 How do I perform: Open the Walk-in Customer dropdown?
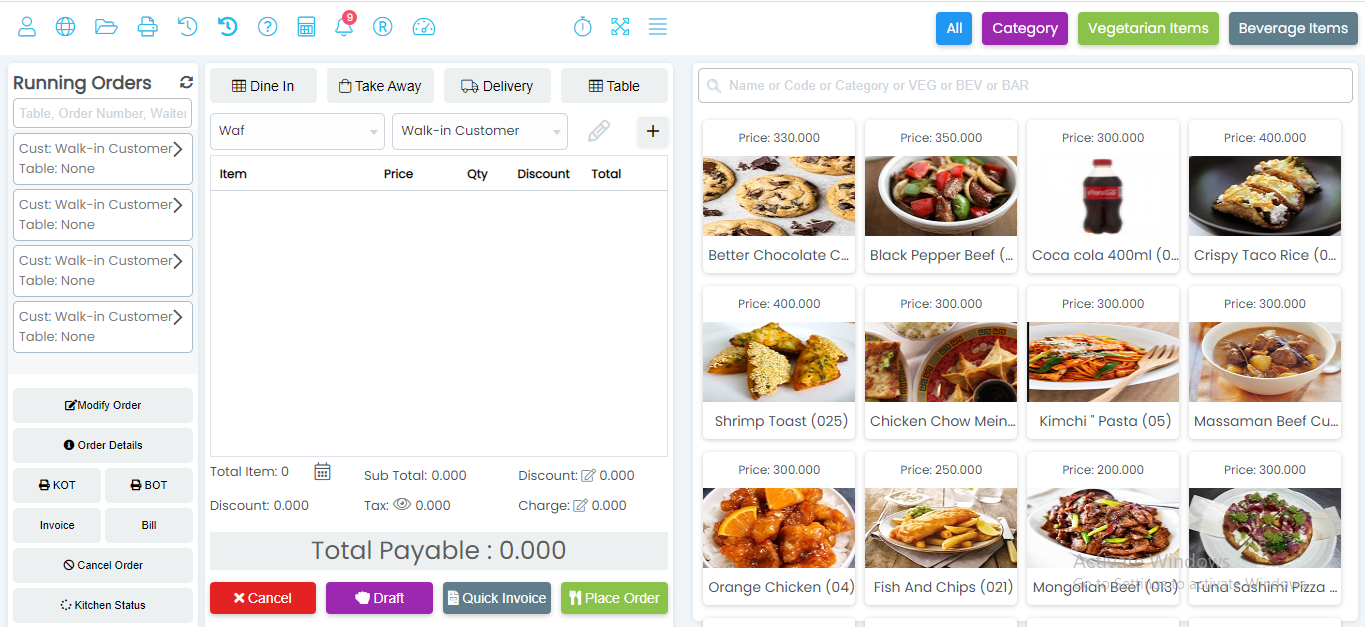[480, 131]
